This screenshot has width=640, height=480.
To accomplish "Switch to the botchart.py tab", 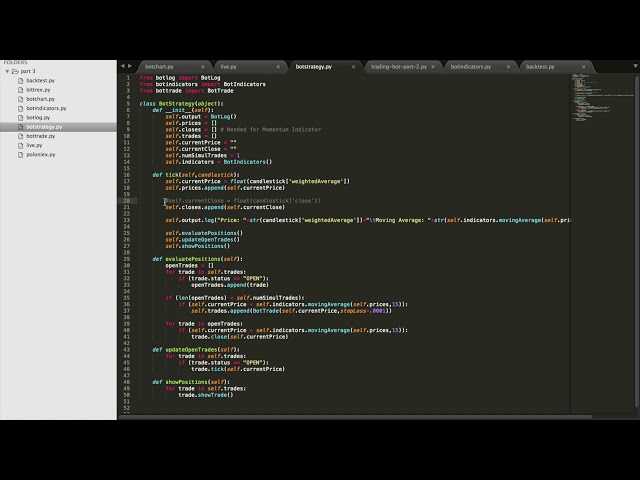I will 159,67.
